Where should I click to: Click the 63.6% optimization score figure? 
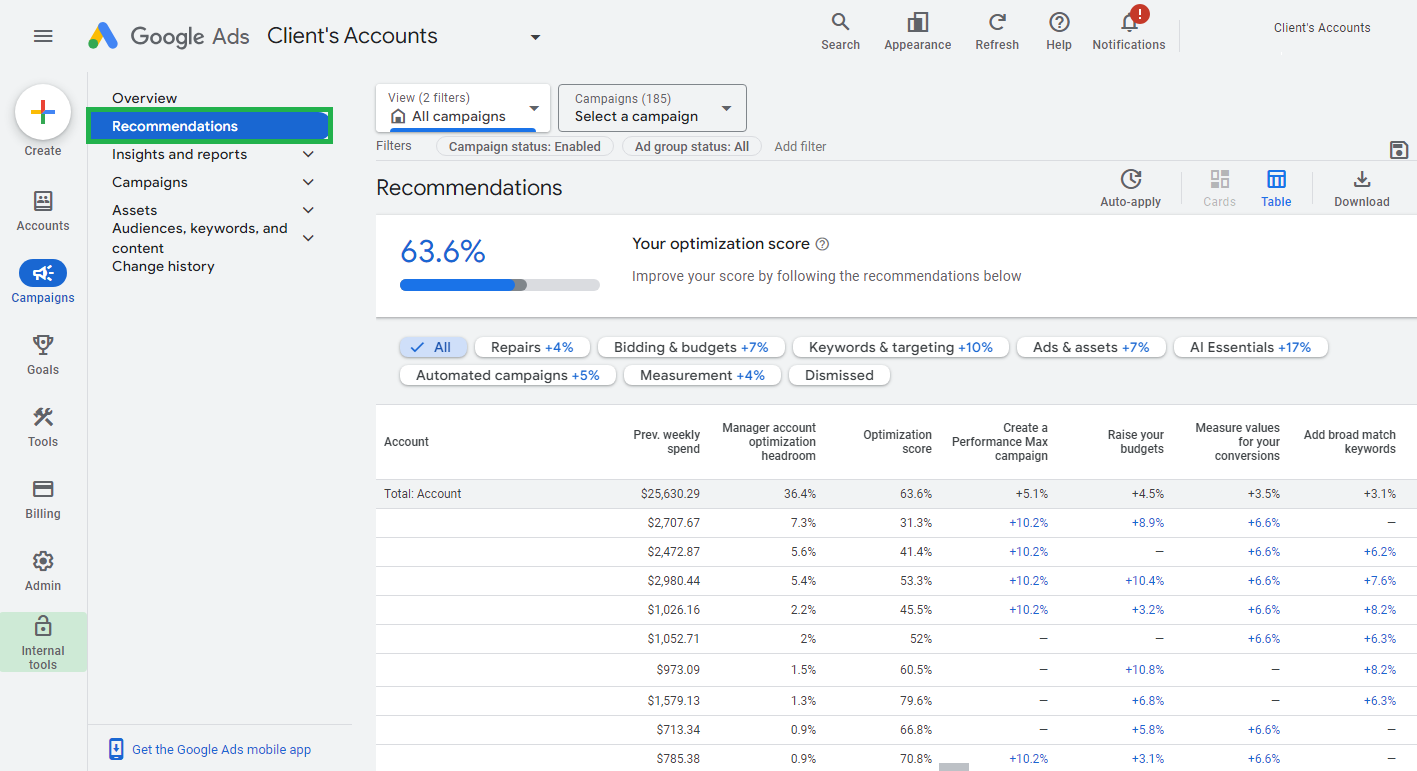coord(443,252)
